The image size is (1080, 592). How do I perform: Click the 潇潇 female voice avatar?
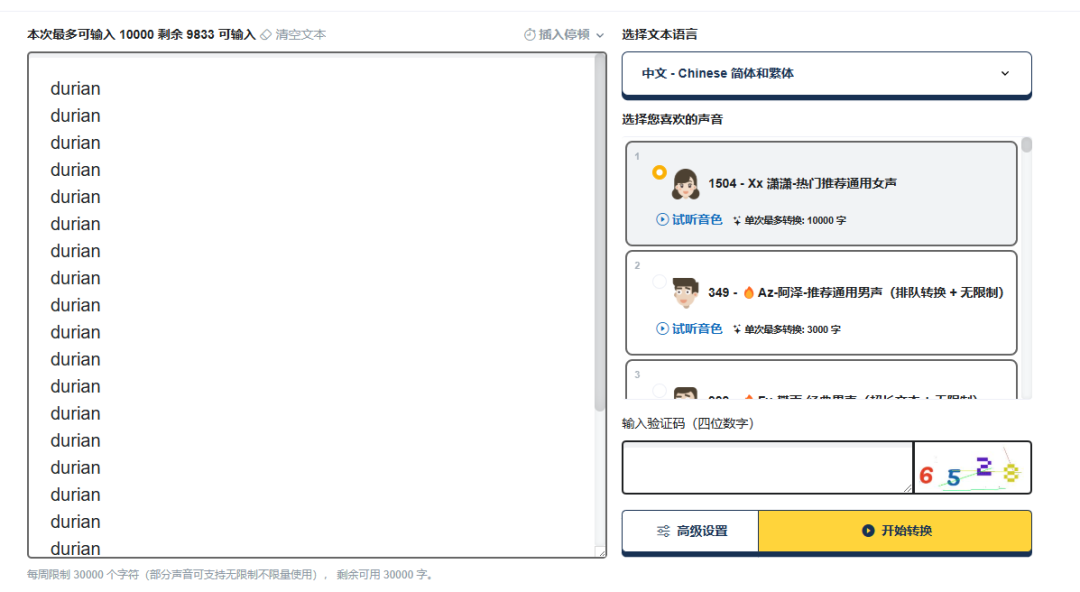pyautogui.click(x=685, y=184)
